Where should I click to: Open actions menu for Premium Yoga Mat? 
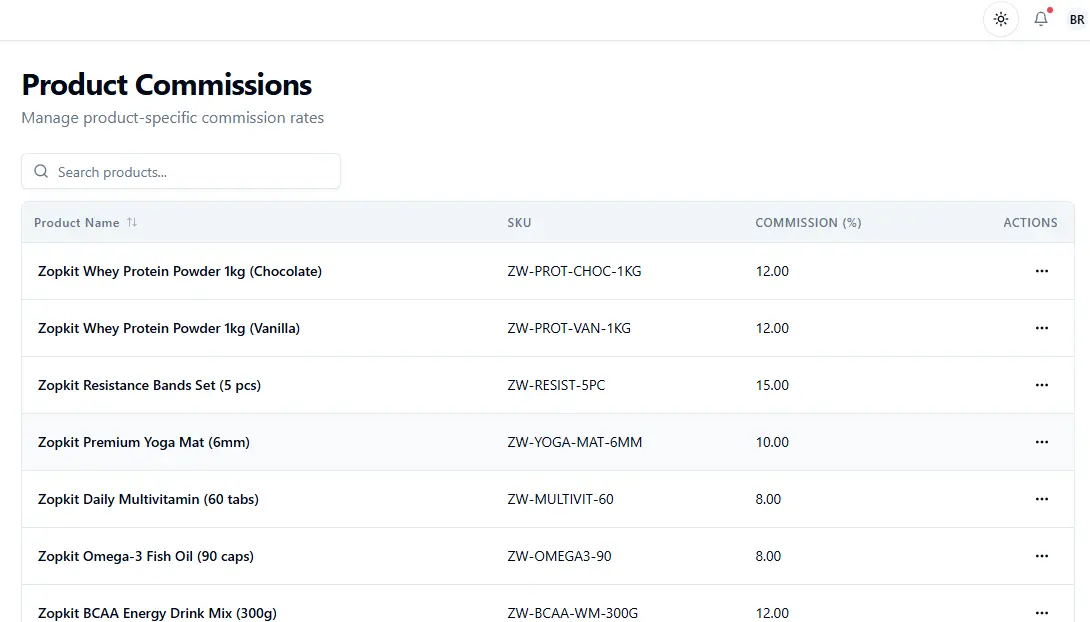[x=1041, y=442]
